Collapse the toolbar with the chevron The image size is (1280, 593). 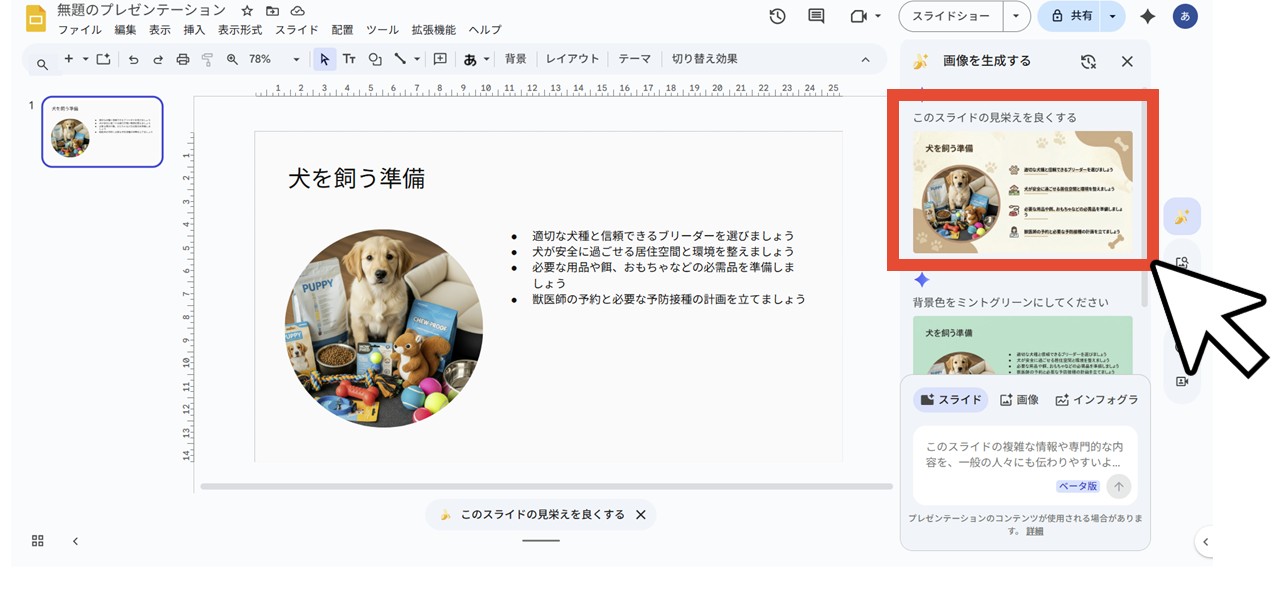coord(864,59)
